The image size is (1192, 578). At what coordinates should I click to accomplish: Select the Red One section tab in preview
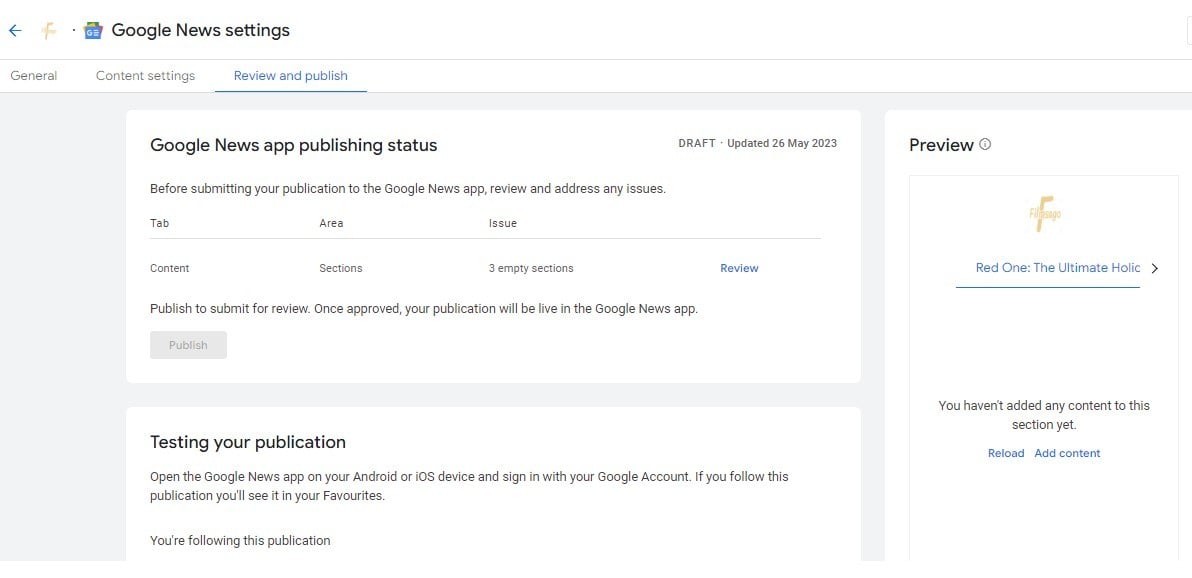1057,268
